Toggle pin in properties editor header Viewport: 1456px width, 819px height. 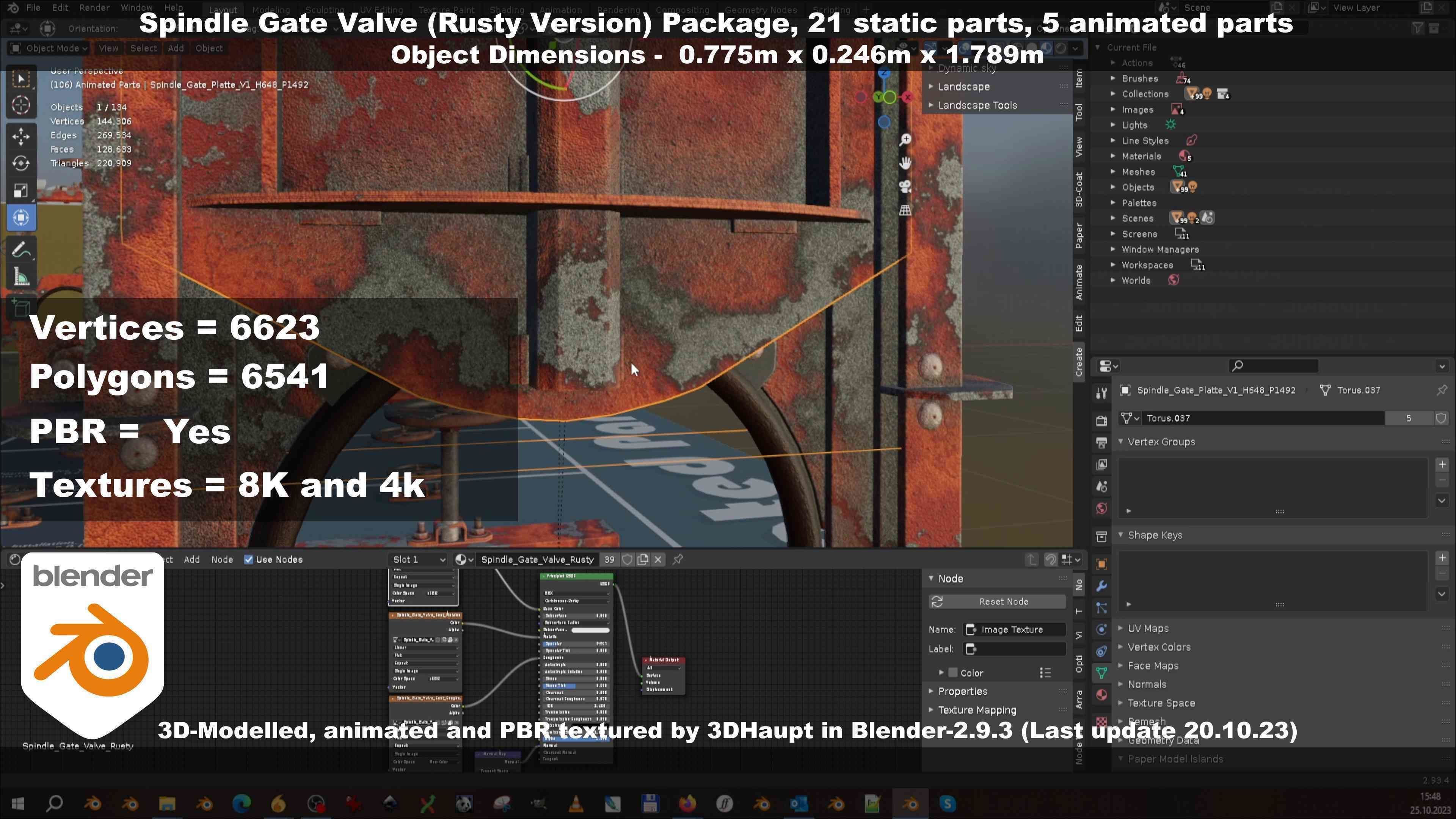click(x=1441, y=390)
